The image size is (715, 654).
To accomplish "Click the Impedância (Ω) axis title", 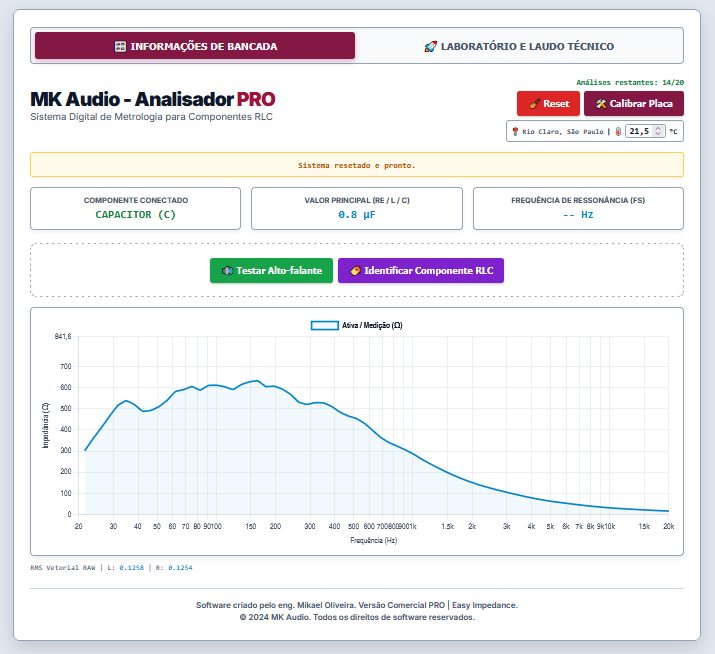I will (45, 426).
